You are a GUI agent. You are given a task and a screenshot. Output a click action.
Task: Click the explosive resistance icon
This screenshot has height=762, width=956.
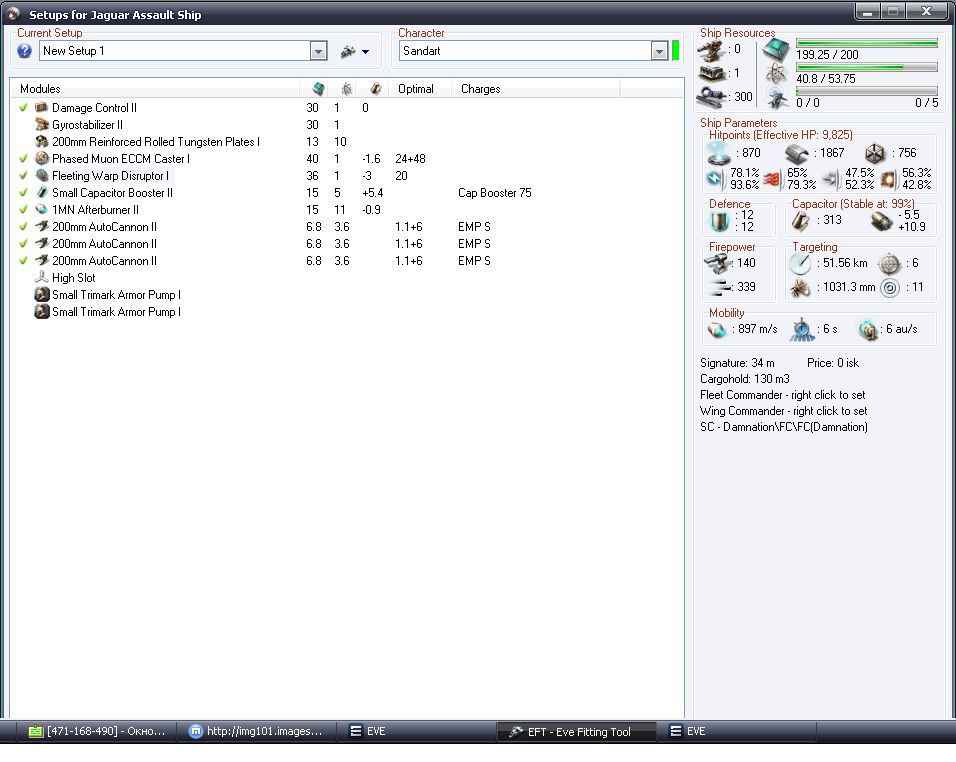(x=889, y=179)
